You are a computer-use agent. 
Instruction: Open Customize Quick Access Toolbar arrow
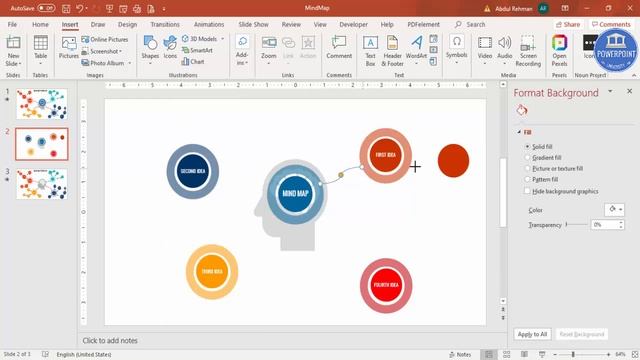(164, 8)
